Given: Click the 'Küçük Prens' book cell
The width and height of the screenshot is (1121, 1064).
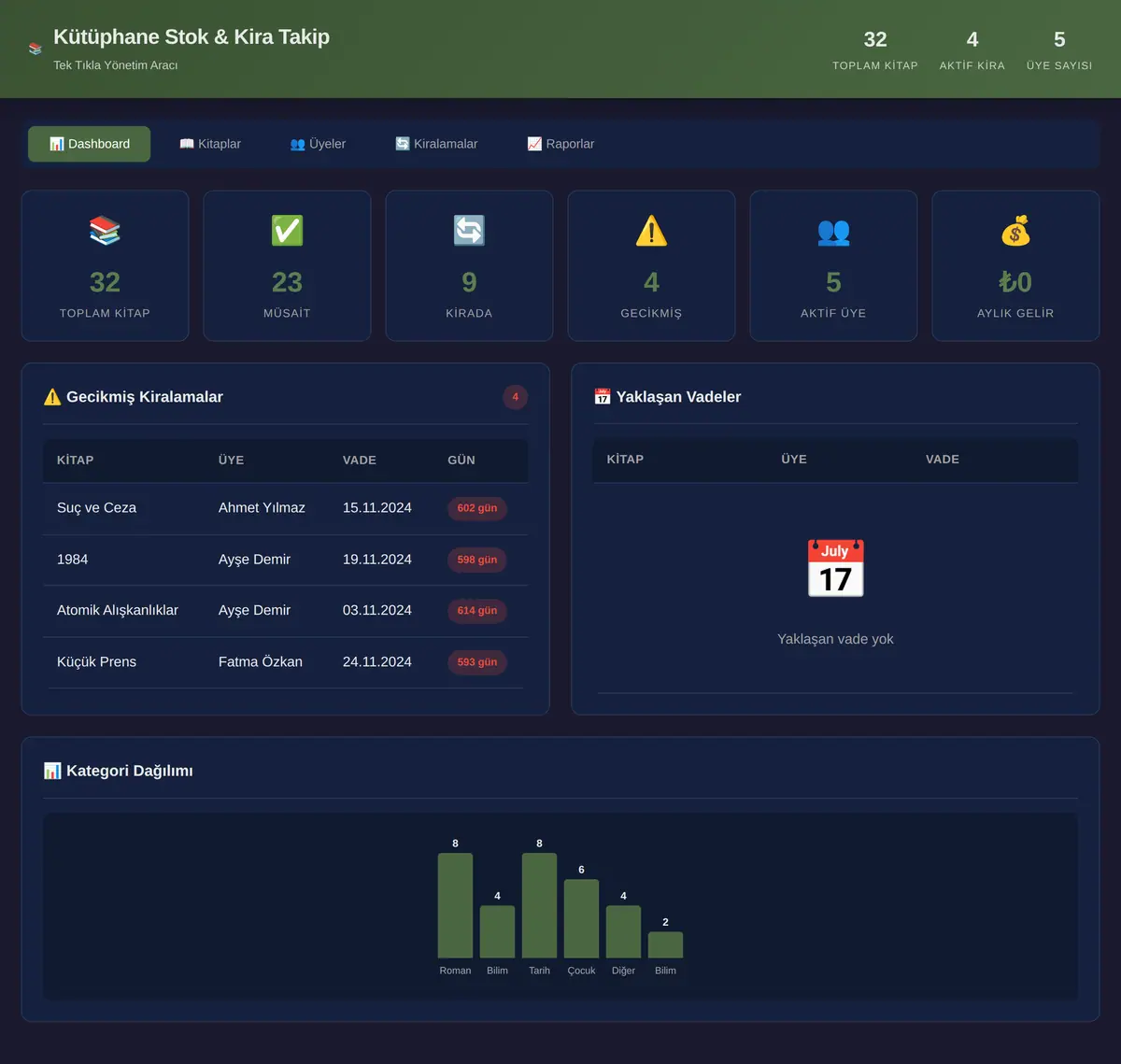Looking at the screenshot, I should coord(96,661).
